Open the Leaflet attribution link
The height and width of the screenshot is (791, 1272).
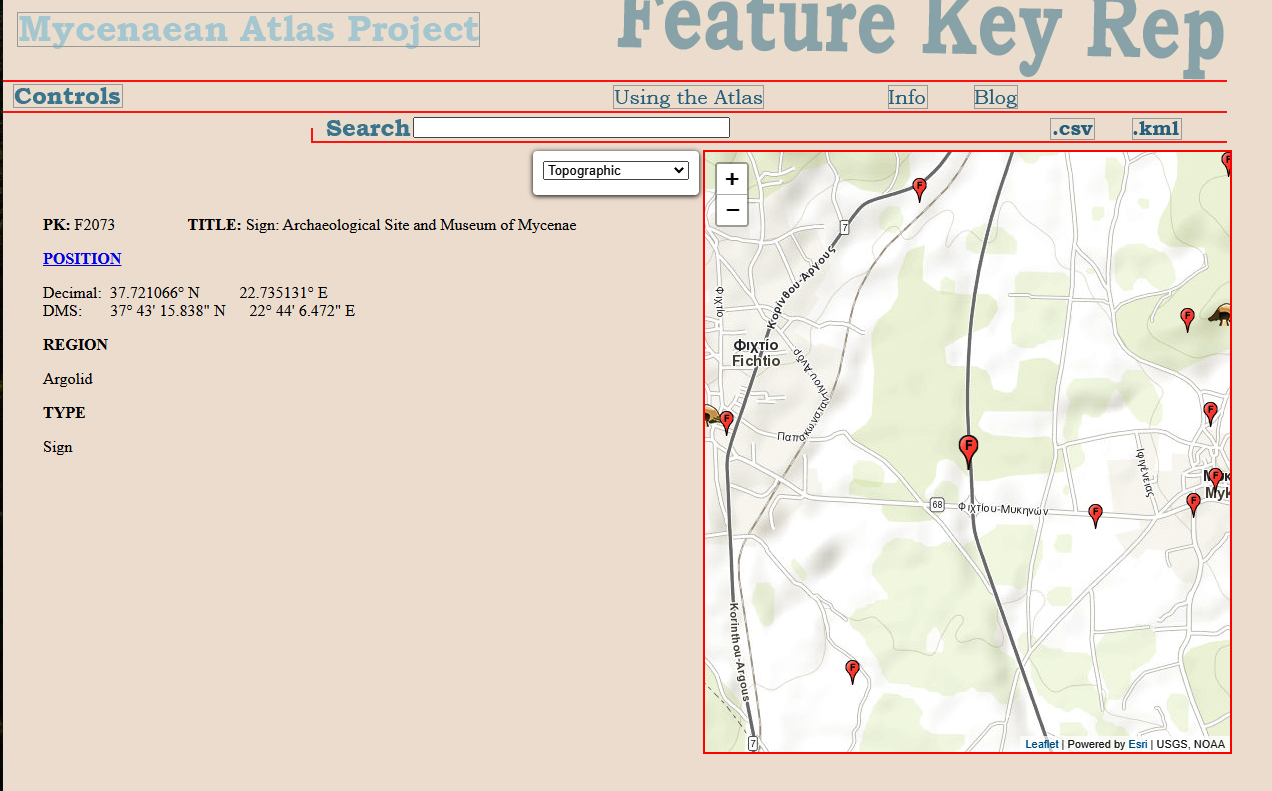tap(1041, 744)
